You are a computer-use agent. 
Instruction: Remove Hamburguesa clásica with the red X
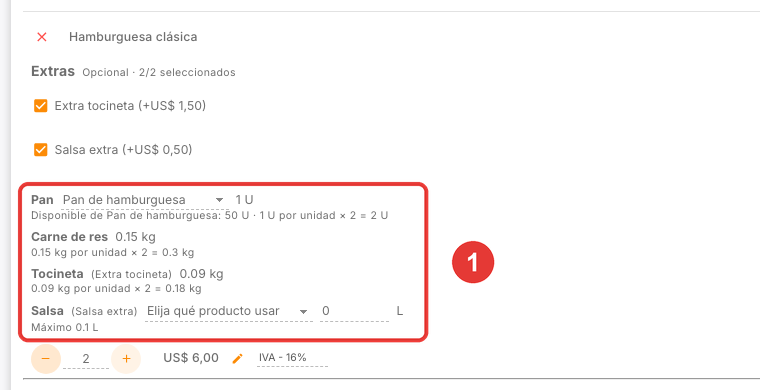click(42, 37)
